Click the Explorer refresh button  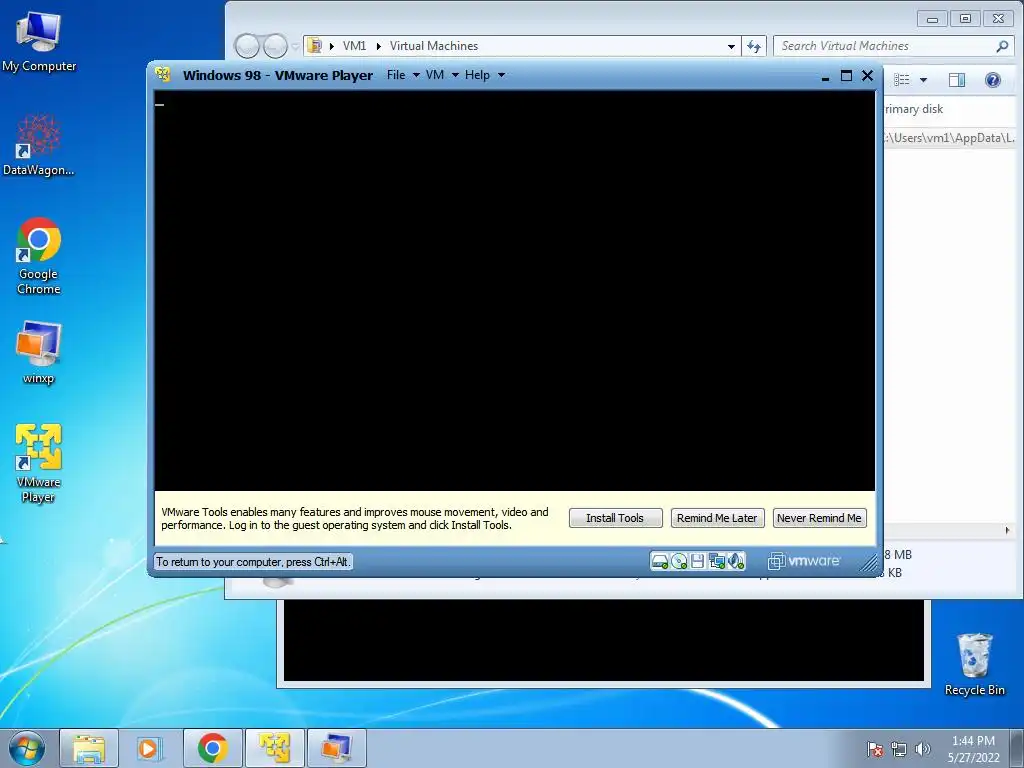754,46
